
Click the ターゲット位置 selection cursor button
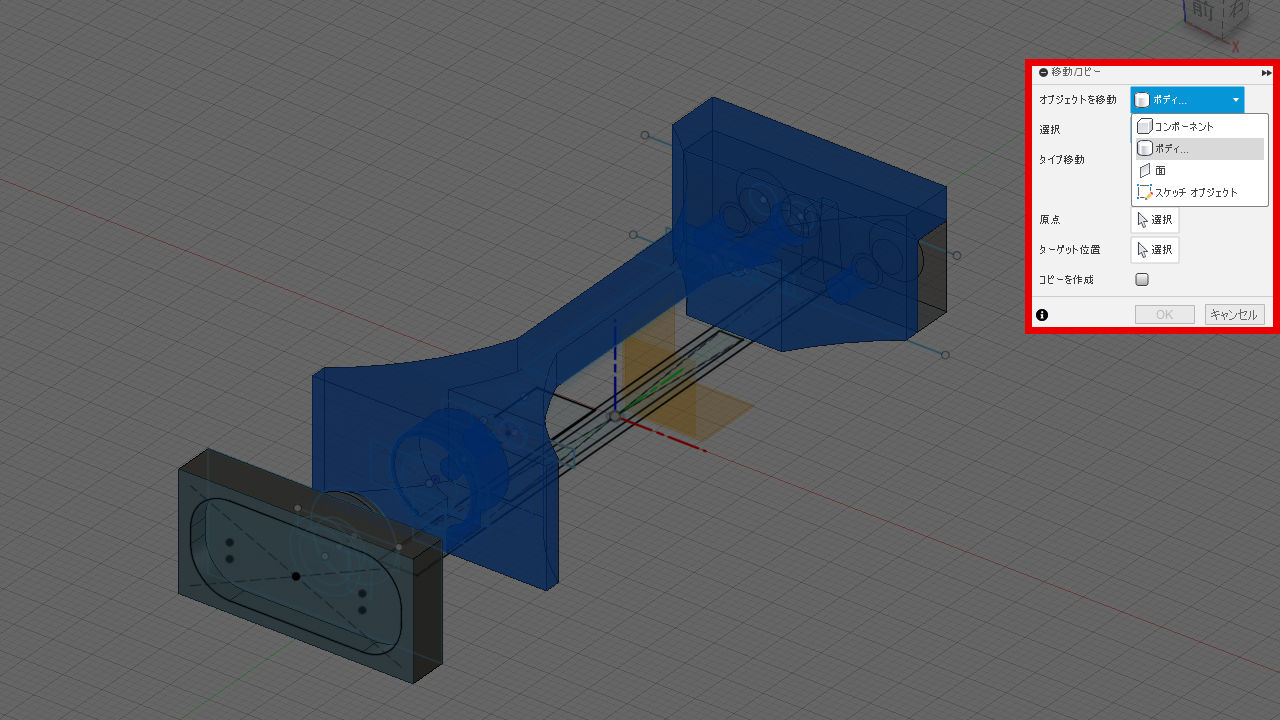point(1155,250)
